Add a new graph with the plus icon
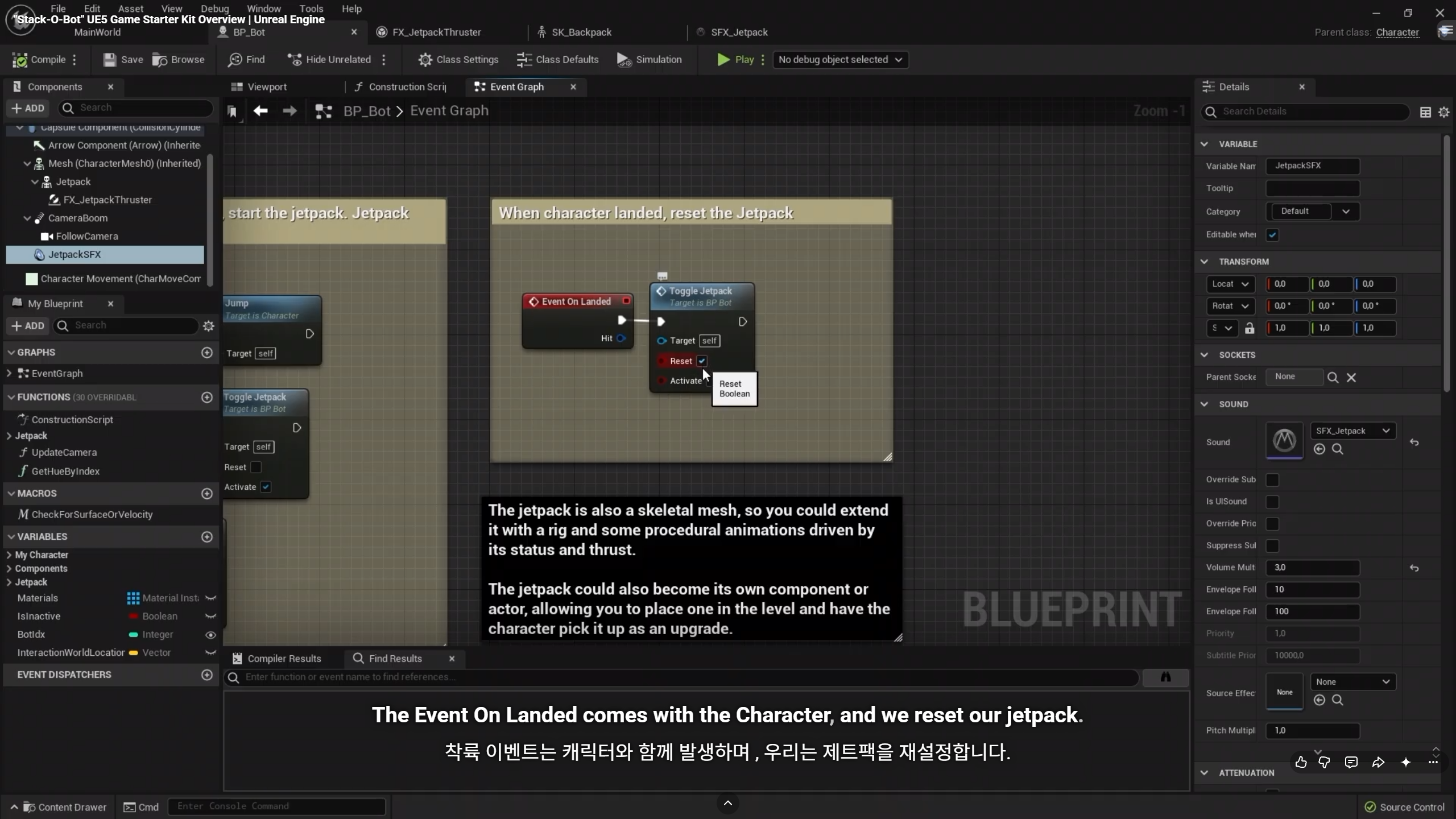The image size is (1456, 819). [x=207, y=353]
